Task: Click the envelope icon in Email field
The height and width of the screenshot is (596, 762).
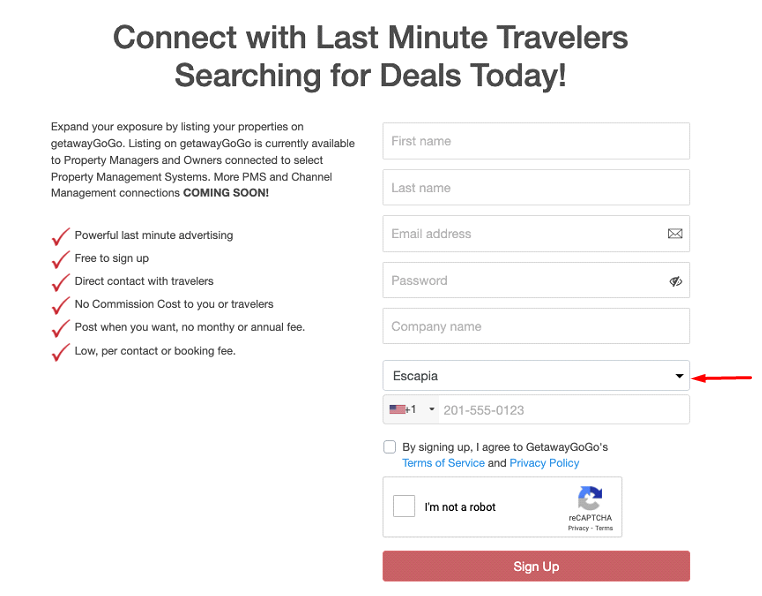Action: (x=675, y=234)
